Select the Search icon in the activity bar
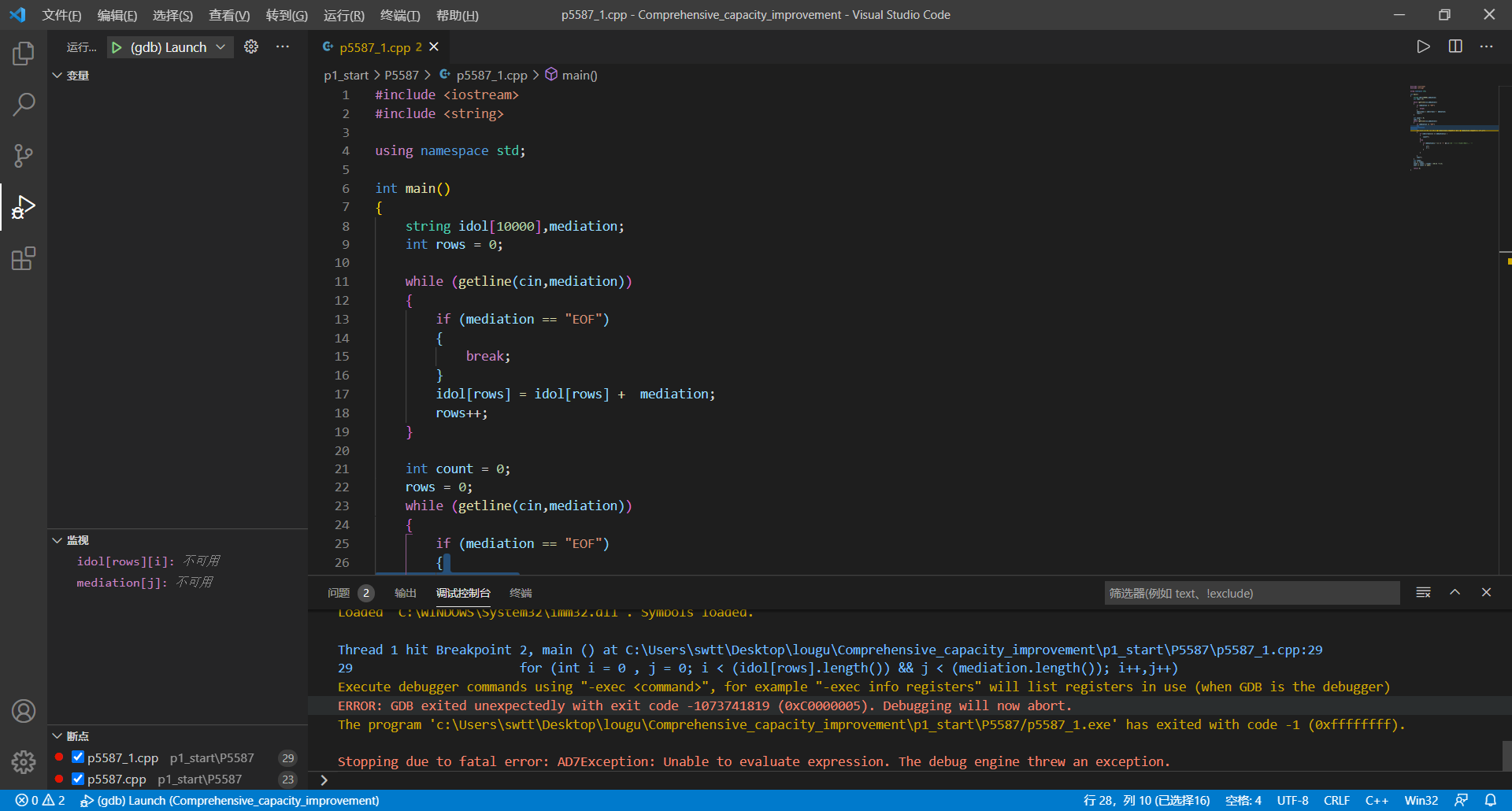The width and height of the screenshot is (1512, 811). [x=24, y=104]
